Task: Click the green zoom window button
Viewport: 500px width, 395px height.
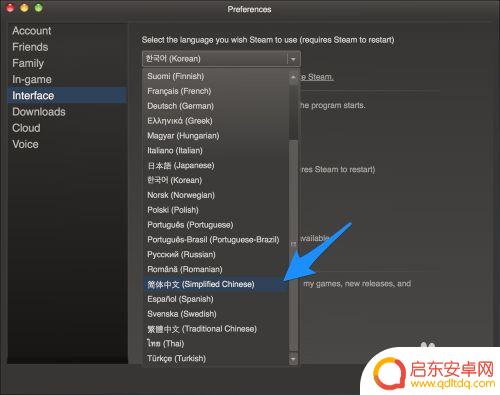Action: click(x=39, y=7)
